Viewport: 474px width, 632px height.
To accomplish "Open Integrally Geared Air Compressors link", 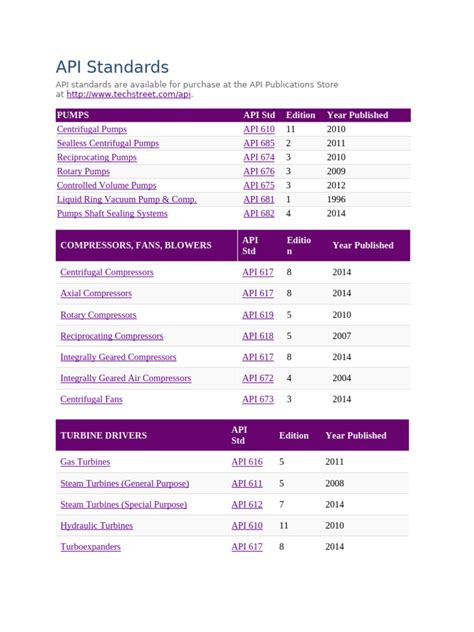I will point(126,378).
